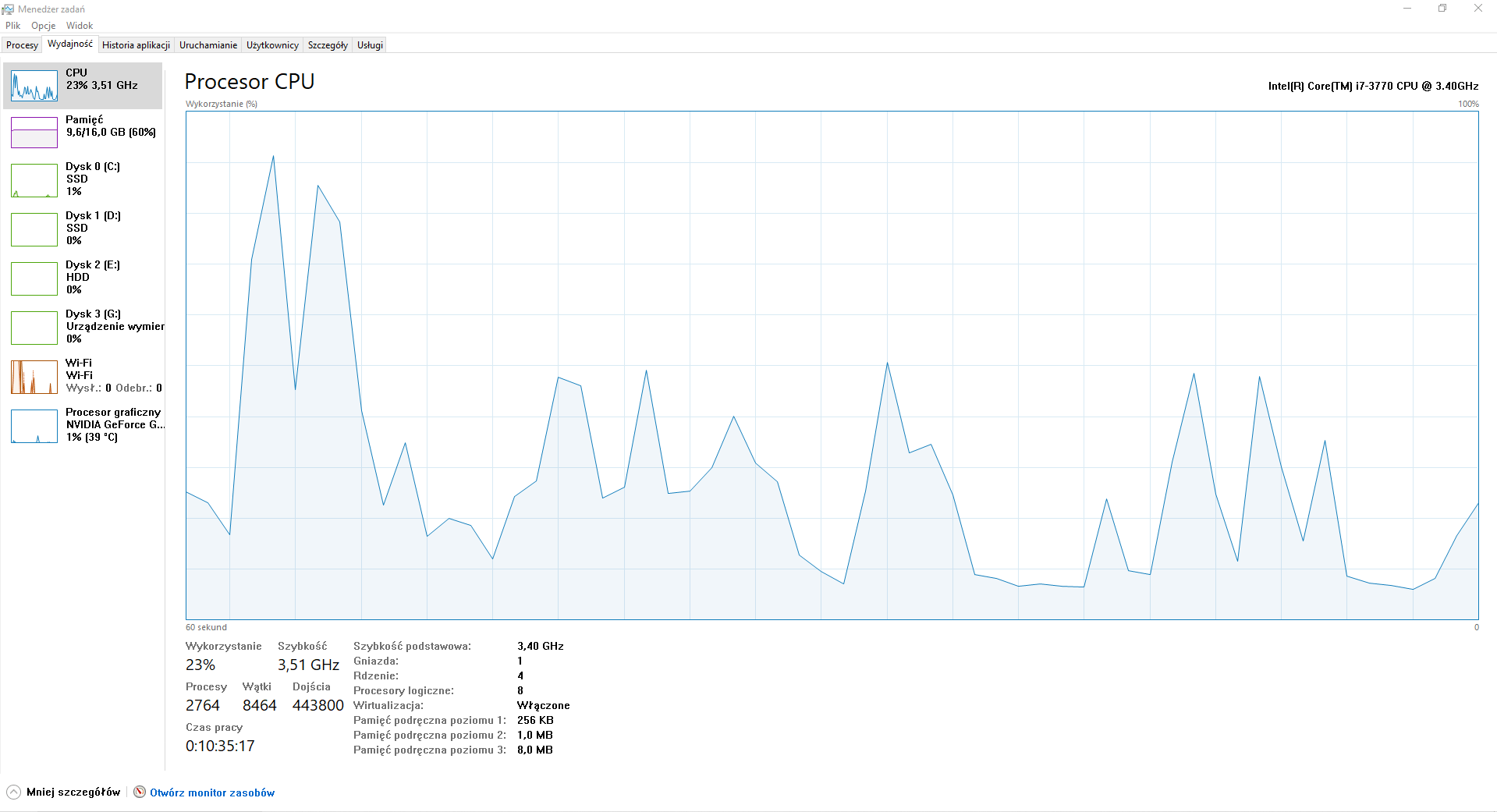The image size is (1497, 812).
Task: Open the Widok menu
Action: pos(79,25)
